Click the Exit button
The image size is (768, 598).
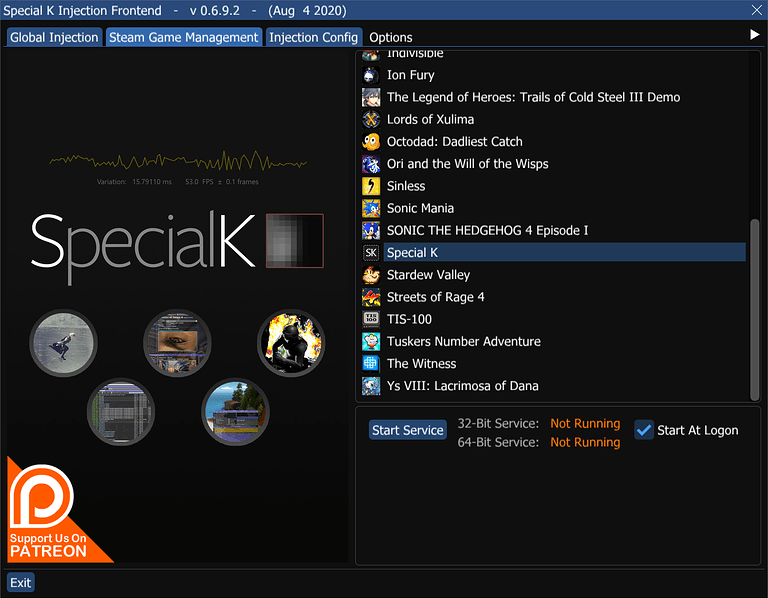coord(20,582)
